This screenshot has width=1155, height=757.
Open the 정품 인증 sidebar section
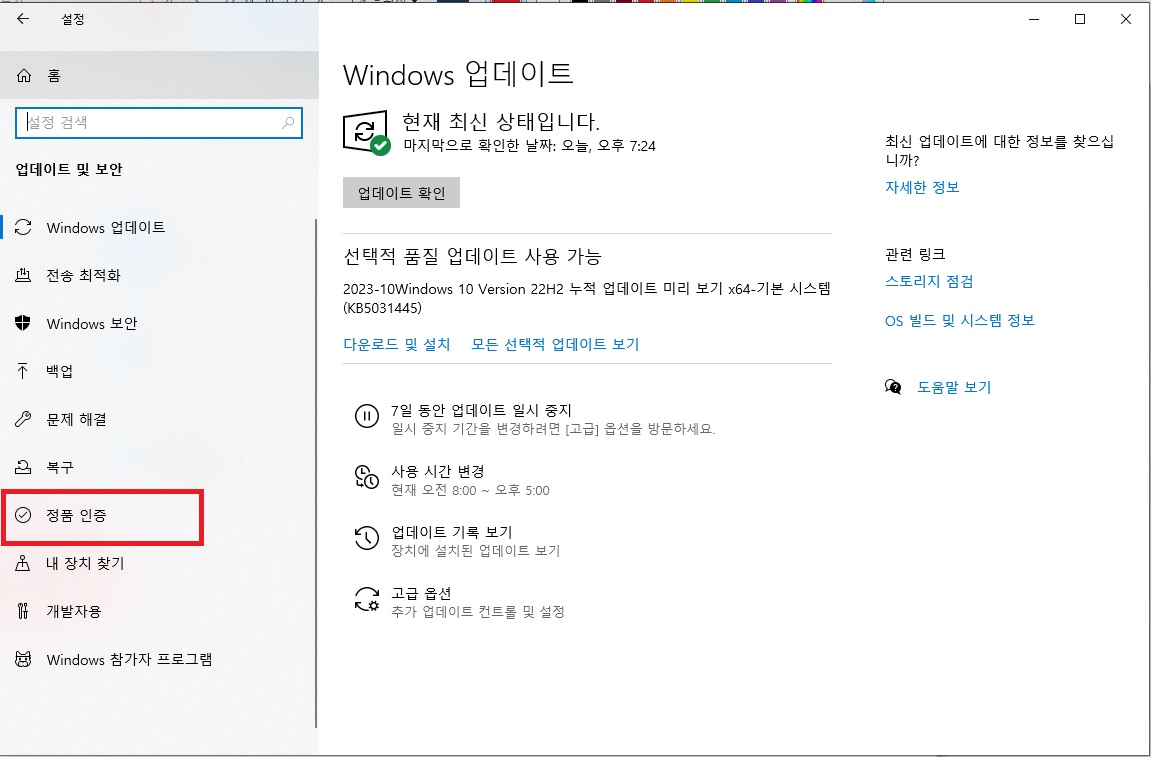click(158, 515)
